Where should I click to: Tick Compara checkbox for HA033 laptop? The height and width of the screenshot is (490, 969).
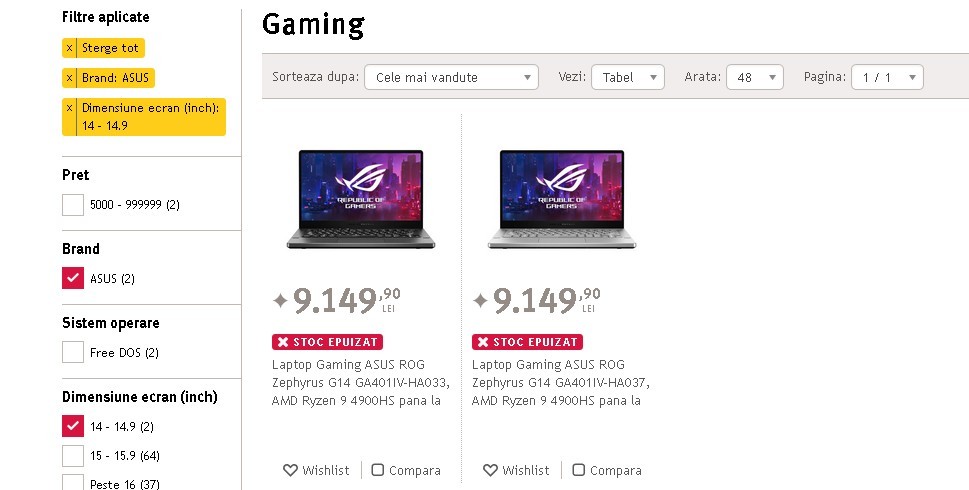[x=378, y=470]
